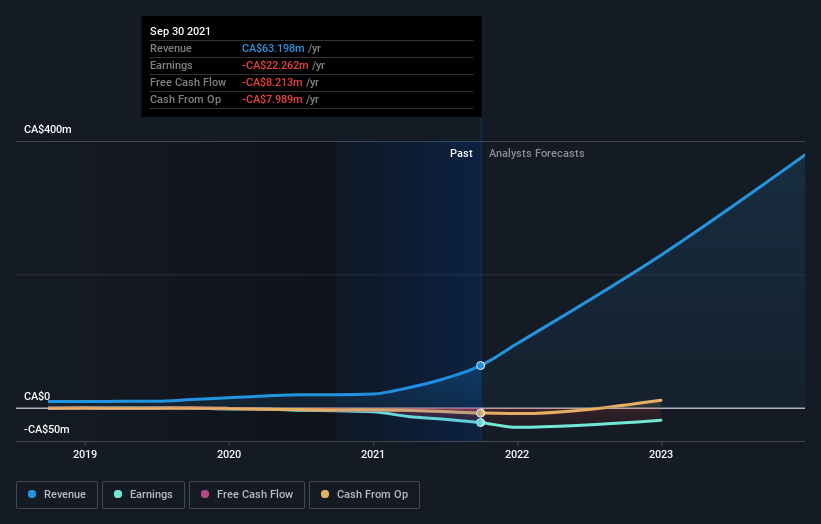The height and width of the screenshot is (524, 821).
Task: Click the pink Free Cash Flow legend dot
Action: 205,494
